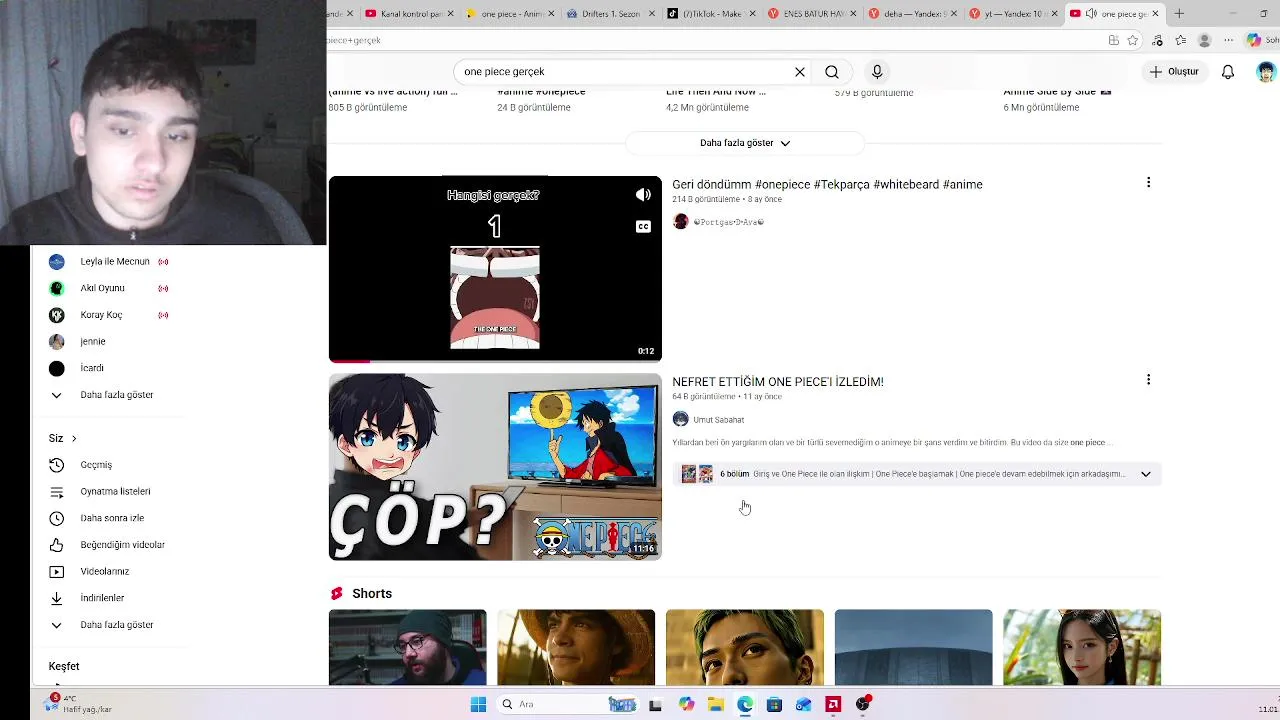Open the weather widget Hafif yağ./kar
The width and height of the screenshot is (1280, 720).
click(x=80, y=704)
